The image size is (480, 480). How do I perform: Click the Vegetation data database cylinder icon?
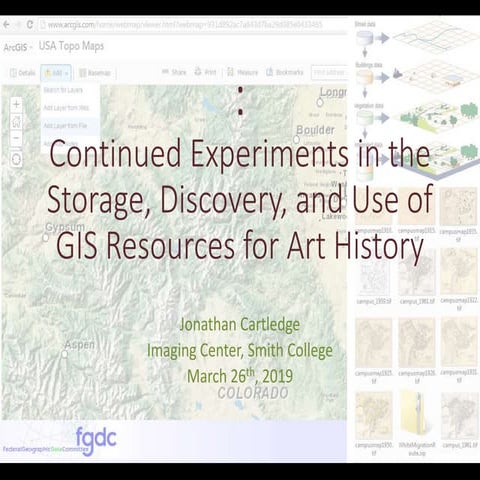(x=364, y=117)
